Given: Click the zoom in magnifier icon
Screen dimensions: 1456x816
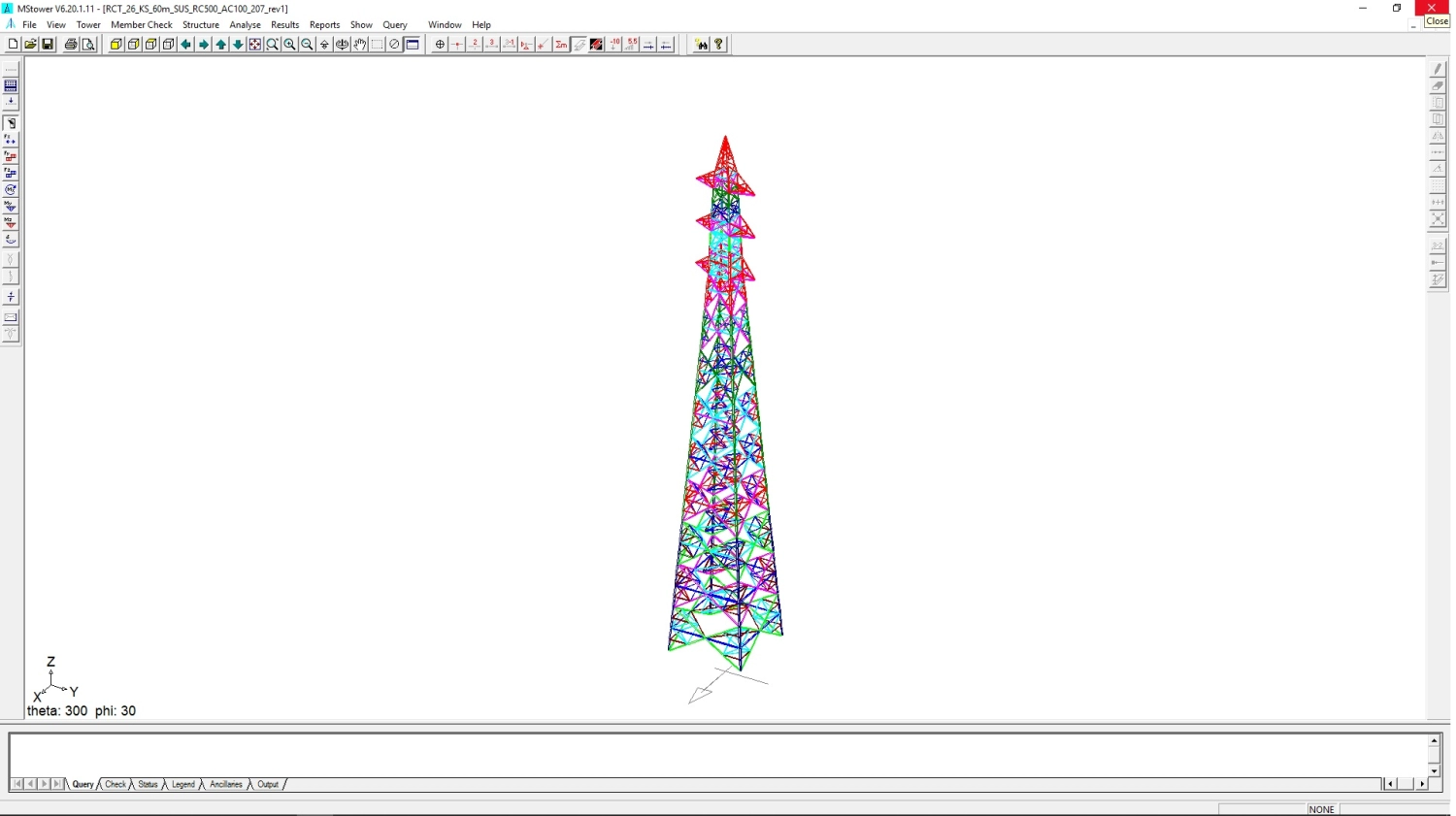Looking at the screenshot, I should tap(289, 45).
